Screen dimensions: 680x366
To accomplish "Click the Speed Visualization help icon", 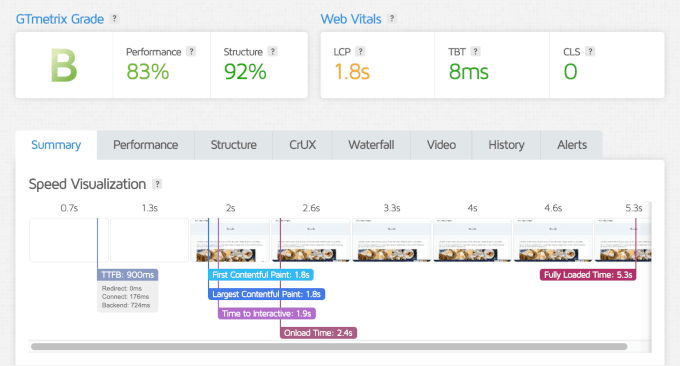I will [x=157, y=184].
